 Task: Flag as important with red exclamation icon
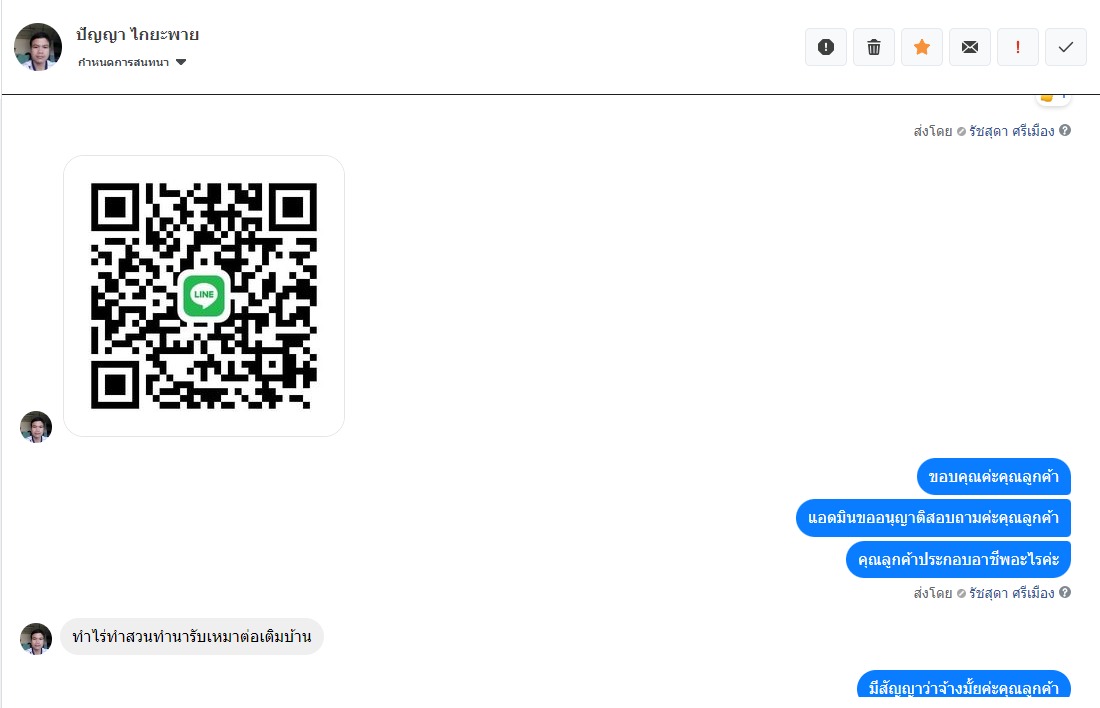point(1018,47)
